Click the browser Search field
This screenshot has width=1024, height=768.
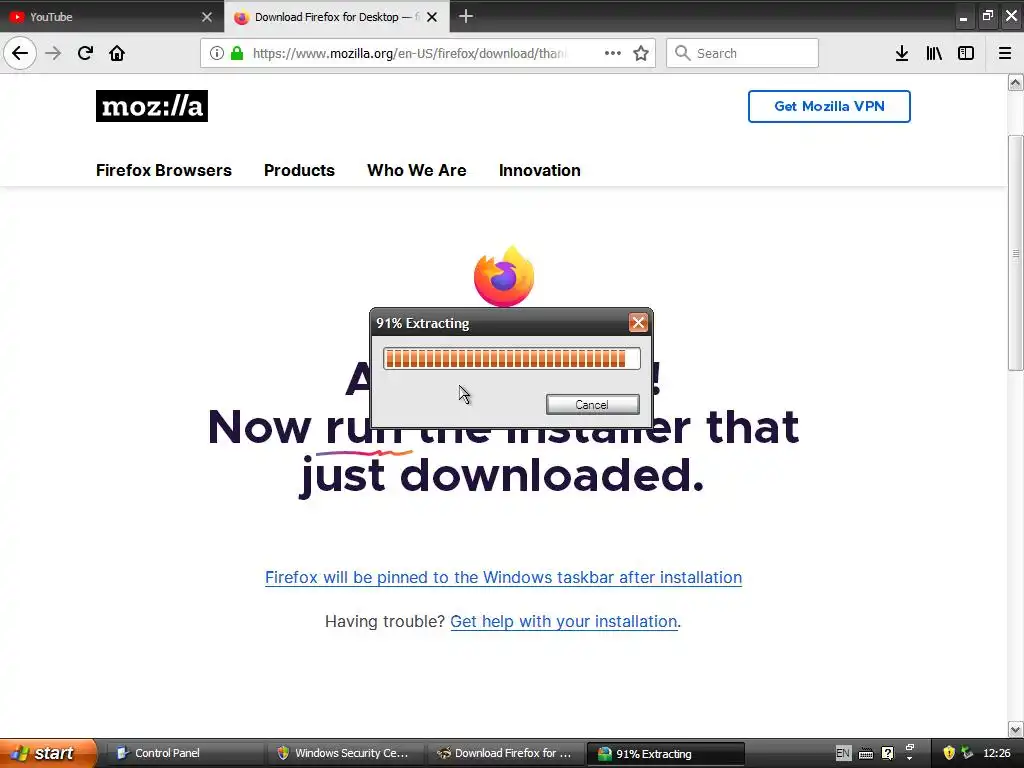(743, 53)
